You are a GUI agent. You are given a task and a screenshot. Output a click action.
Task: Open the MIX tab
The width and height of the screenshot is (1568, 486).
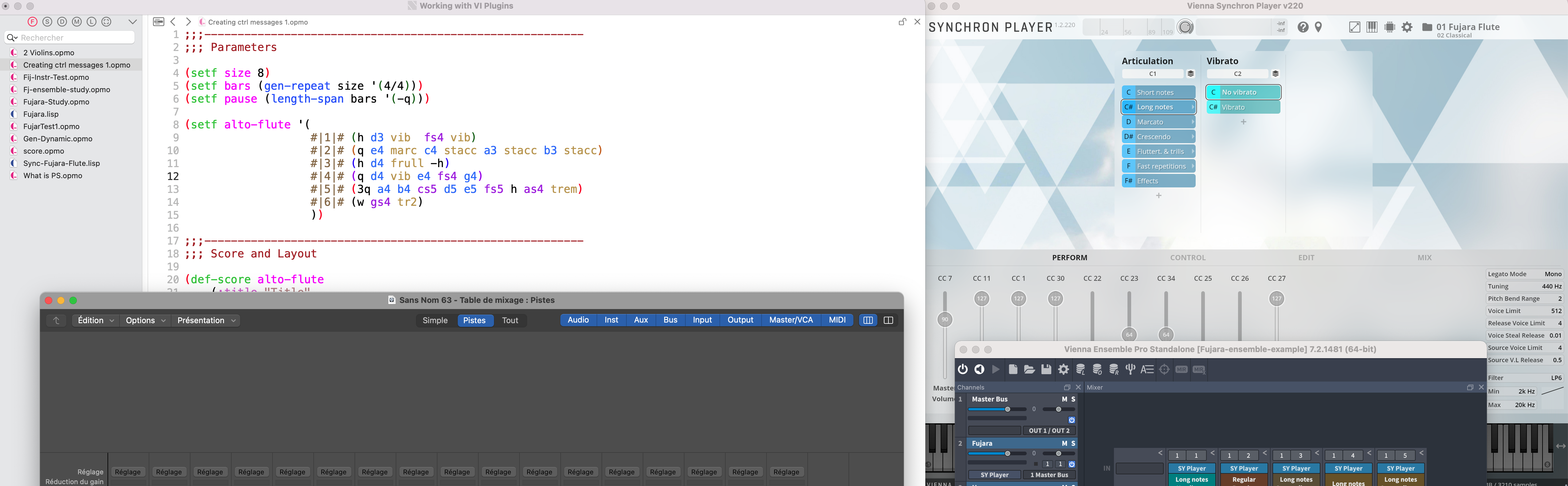1424,258
